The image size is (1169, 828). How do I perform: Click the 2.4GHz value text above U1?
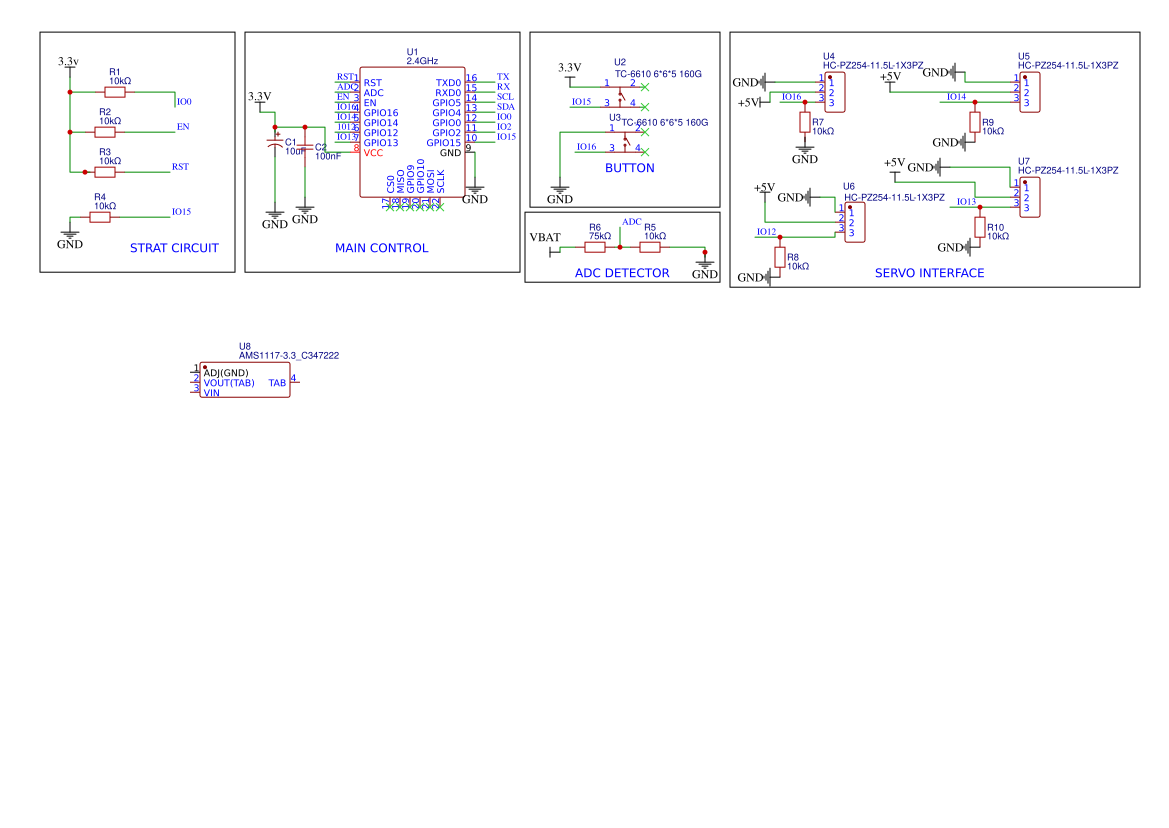click(422, 61)
